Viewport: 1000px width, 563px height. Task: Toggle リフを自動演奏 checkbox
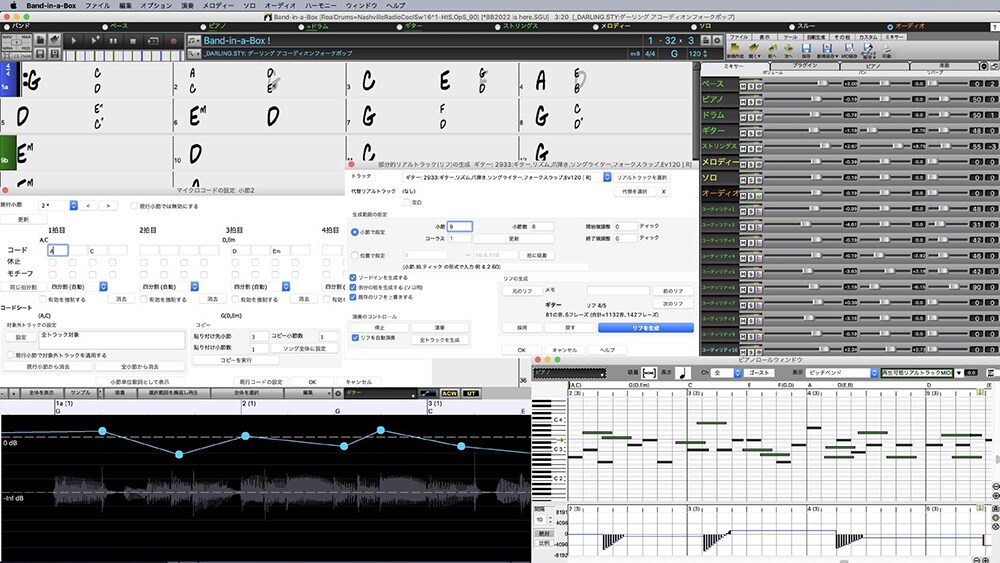(355, 338)
